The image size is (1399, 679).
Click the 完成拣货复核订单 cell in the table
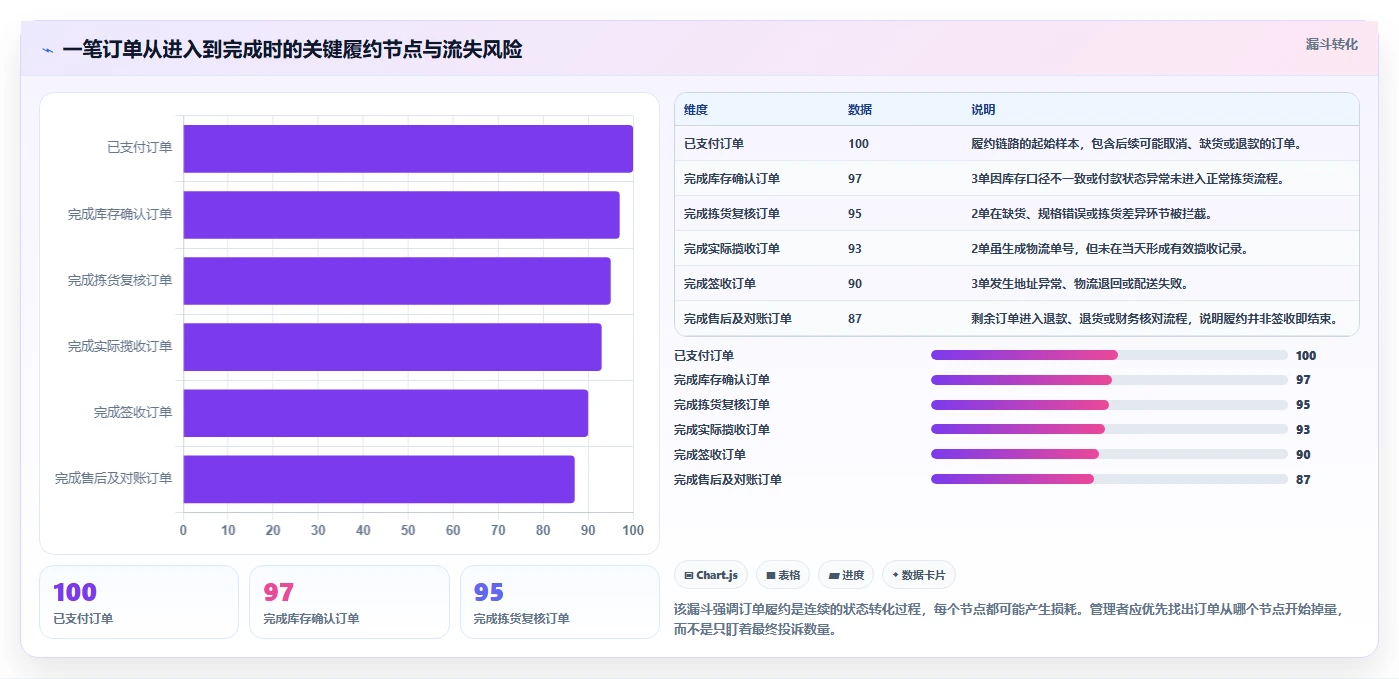(x=732, y=214)
